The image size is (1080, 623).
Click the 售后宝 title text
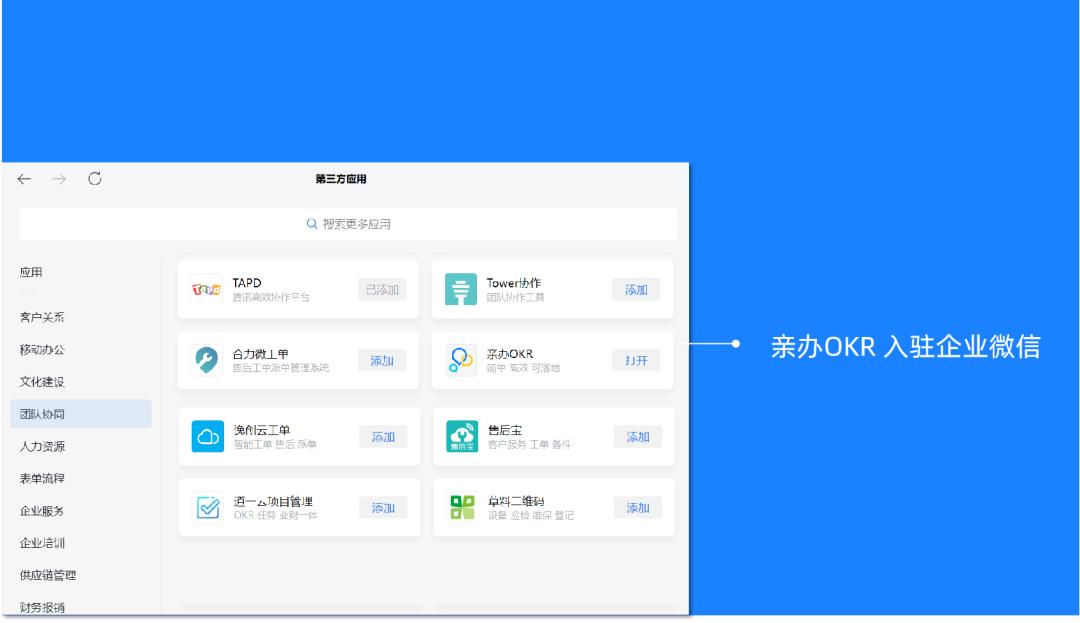505,430
